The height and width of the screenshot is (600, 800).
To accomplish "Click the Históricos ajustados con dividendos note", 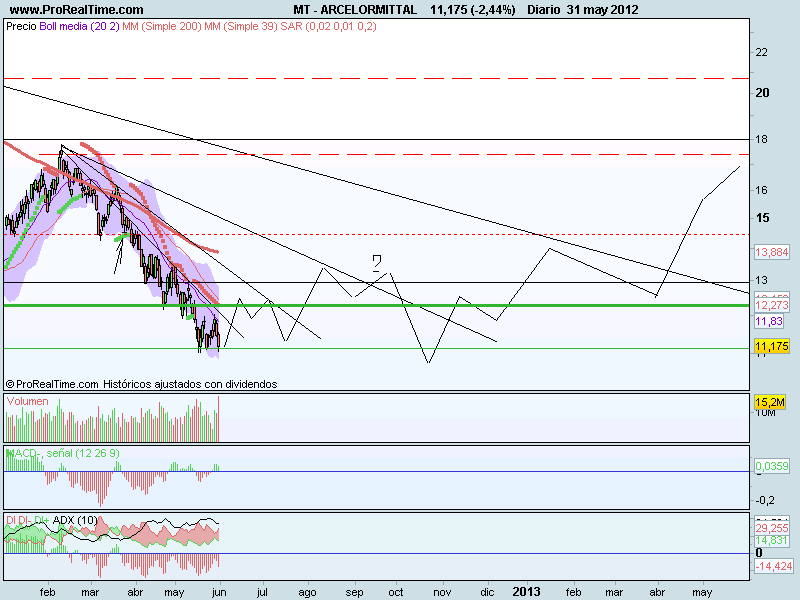I will click(190, 384).
